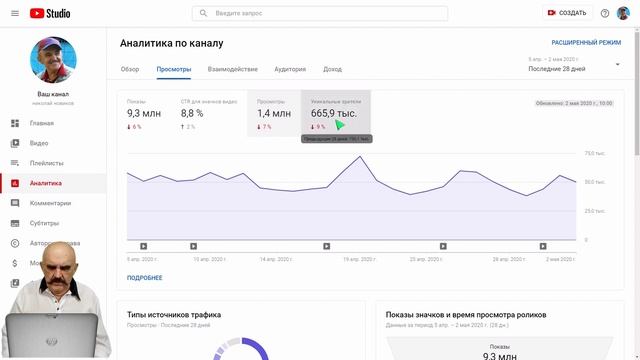
Task: Open the Доход tab
Action: (x=333, y=69)
